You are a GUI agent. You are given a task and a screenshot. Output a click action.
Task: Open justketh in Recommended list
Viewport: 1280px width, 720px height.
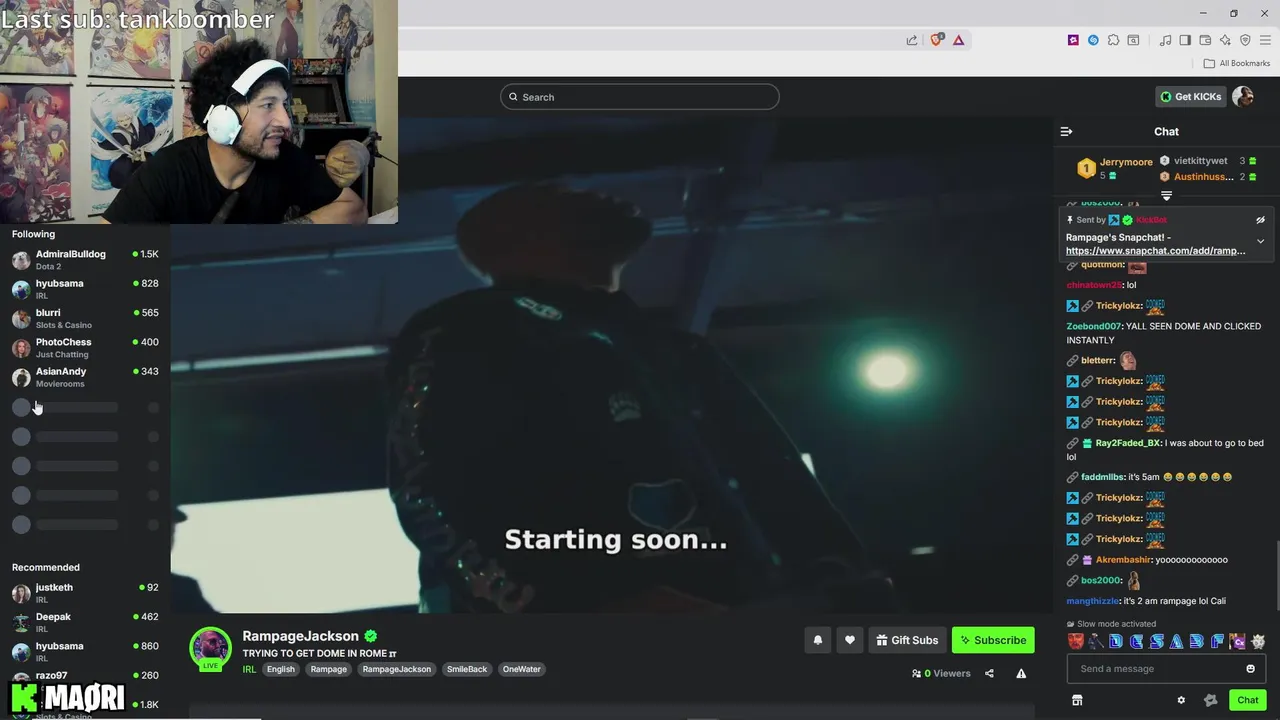85,593
